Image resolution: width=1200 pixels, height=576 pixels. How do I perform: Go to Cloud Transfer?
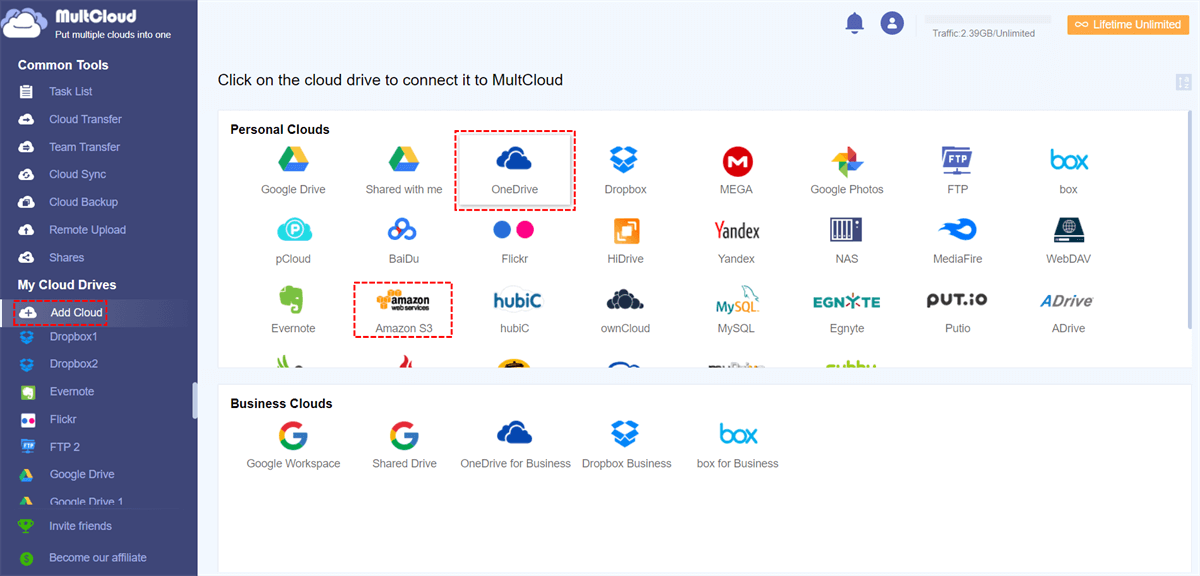(85, 119)
